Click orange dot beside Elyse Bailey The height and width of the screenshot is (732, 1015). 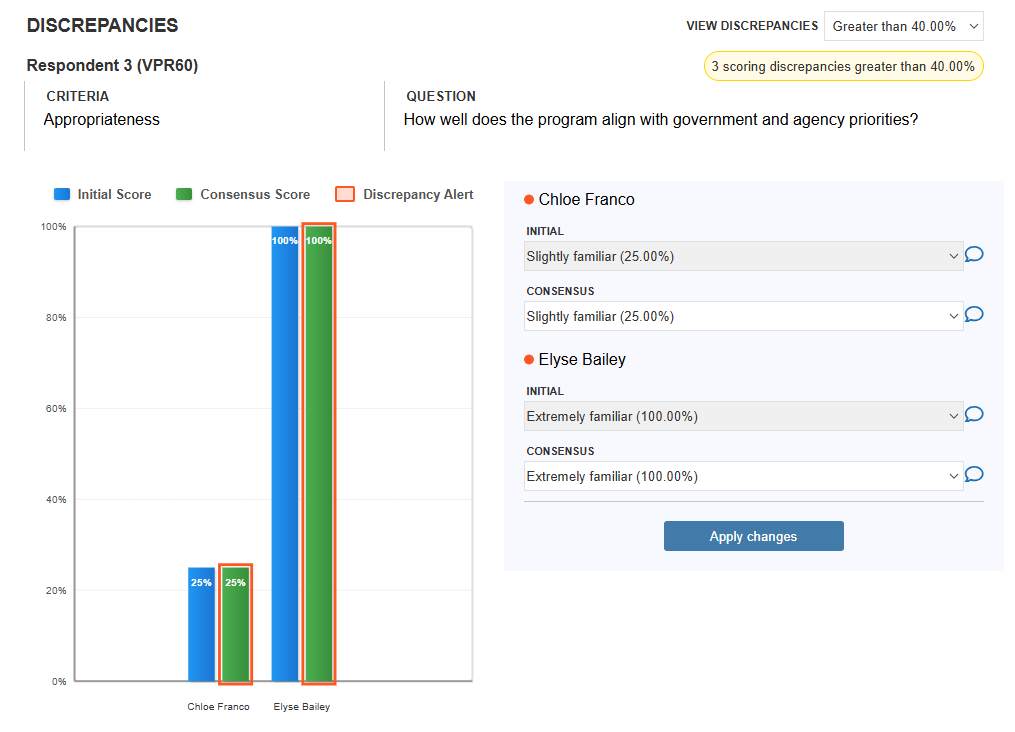529,359
